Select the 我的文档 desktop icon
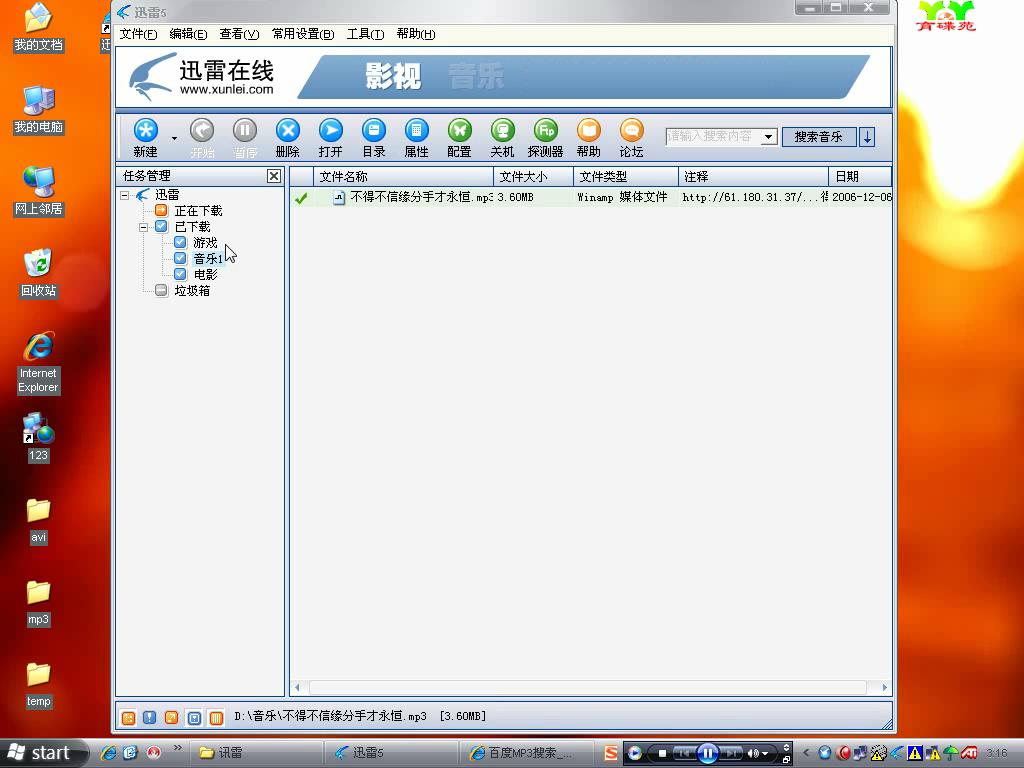Image resolution: width=1024 pixels, height=768 pixels. pyautogui.click(x=39, y=27)
